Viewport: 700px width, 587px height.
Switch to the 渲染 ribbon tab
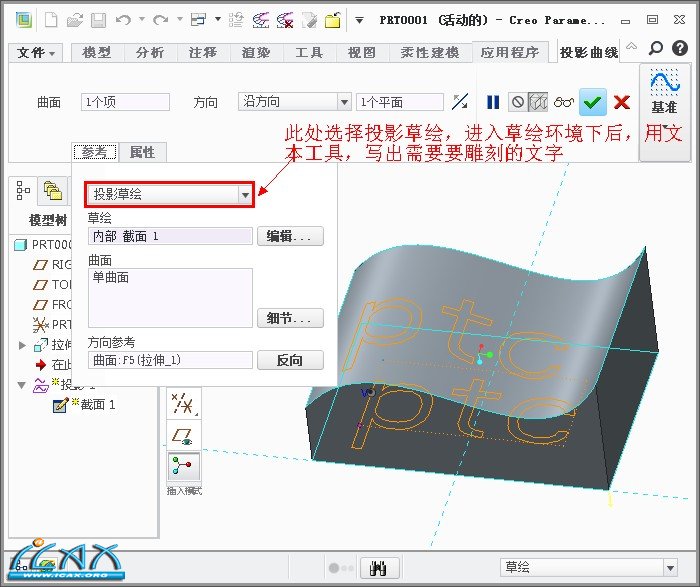point(256,53)
